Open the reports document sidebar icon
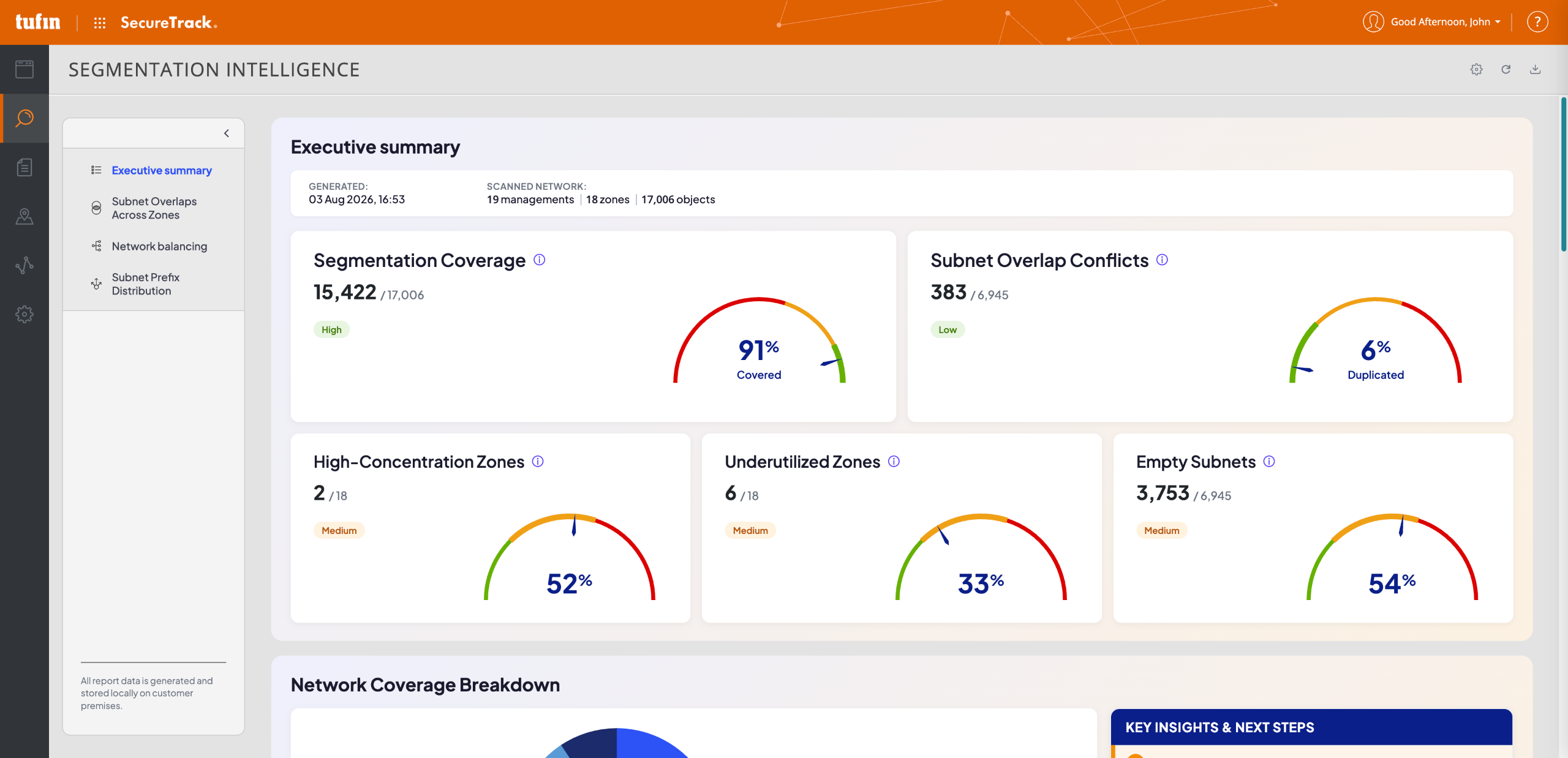1568x758 pixels. point(24,167)
